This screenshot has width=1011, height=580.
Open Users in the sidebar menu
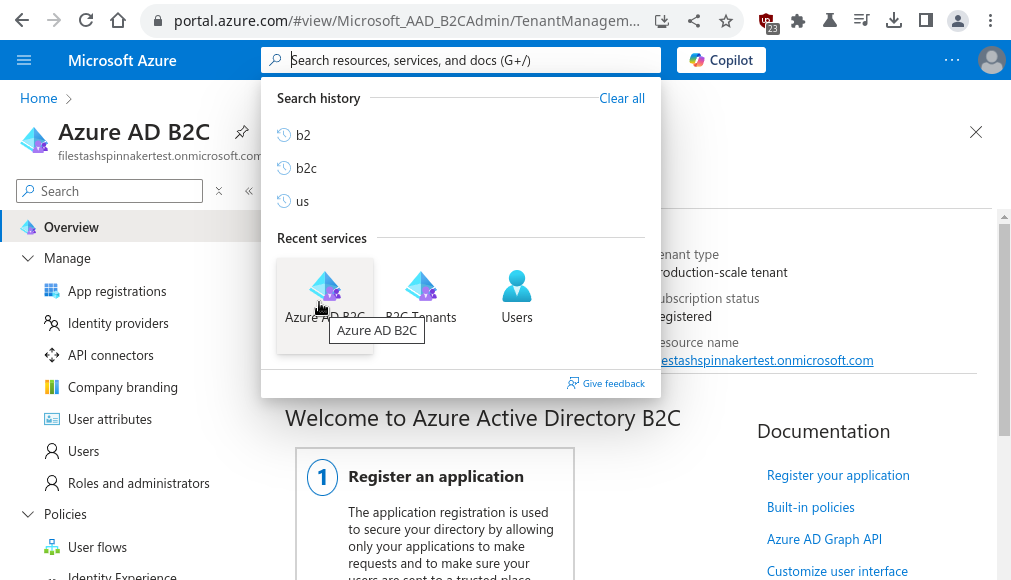[x=84, y=452]
